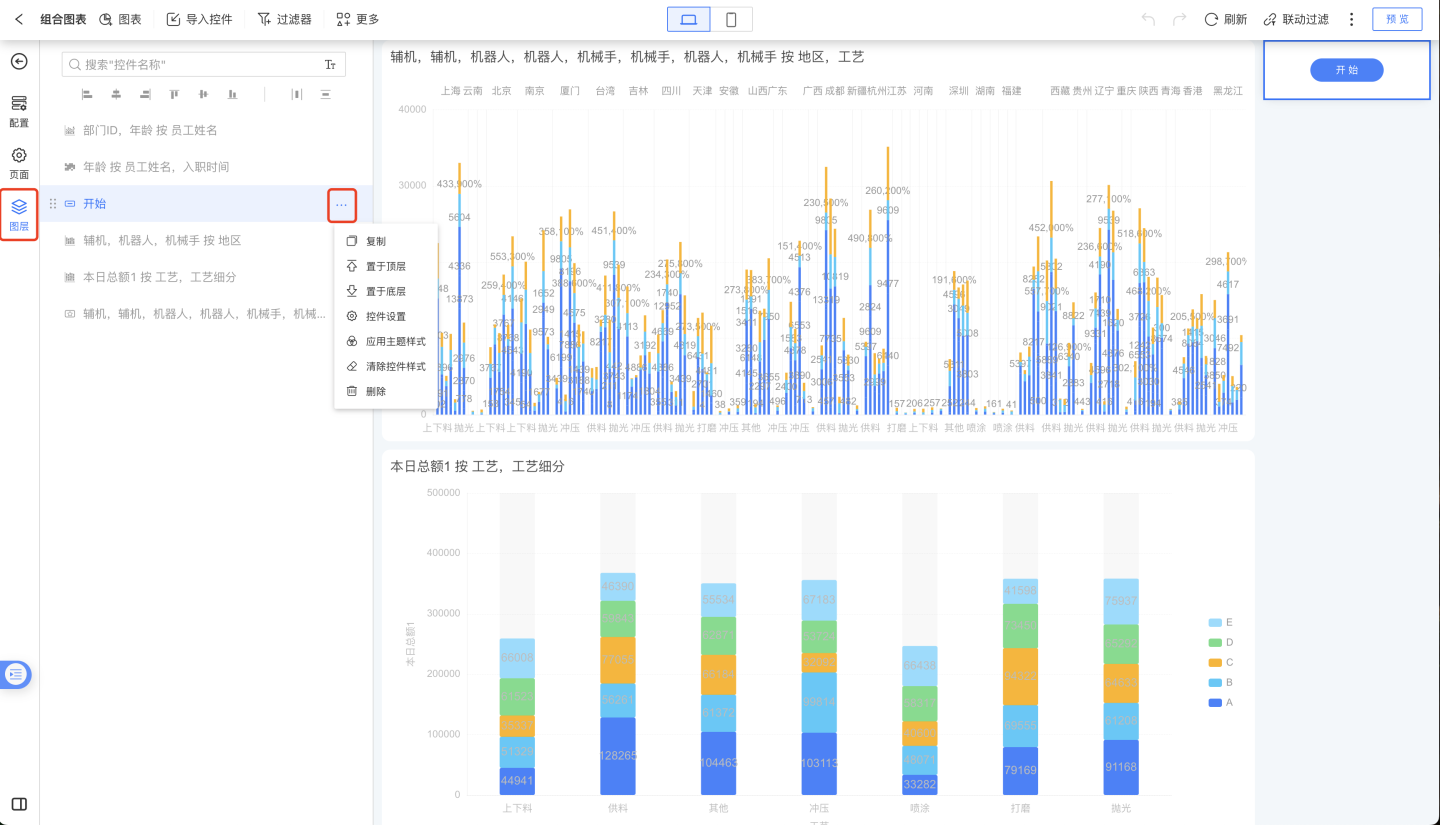This screenshot has width=1440, height=825.
Task: Click the distribute horizontally icon
Action: 296,94
